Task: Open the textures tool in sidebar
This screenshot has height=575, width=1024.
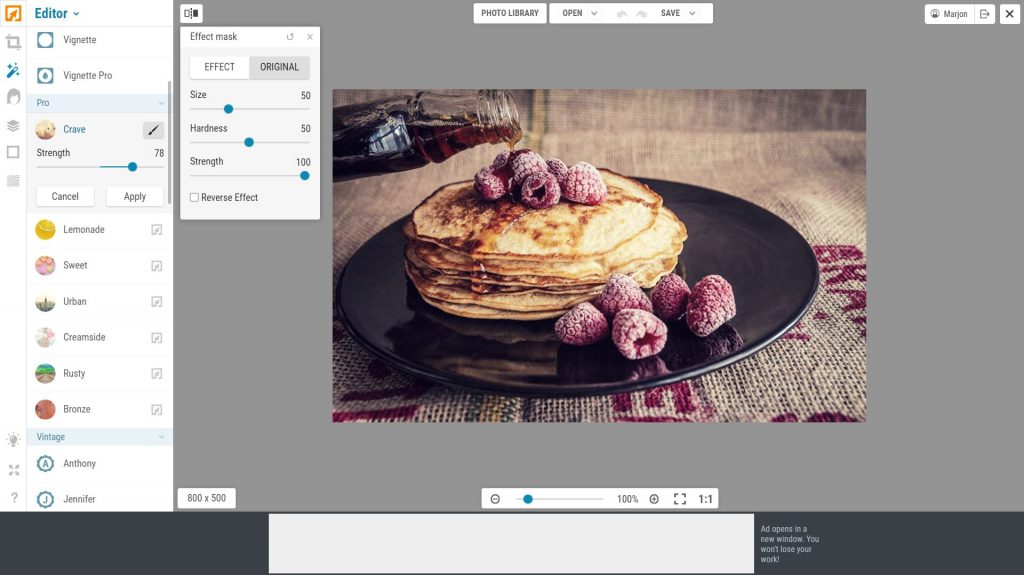Action: pyautogui.click(x=13, y=181)
